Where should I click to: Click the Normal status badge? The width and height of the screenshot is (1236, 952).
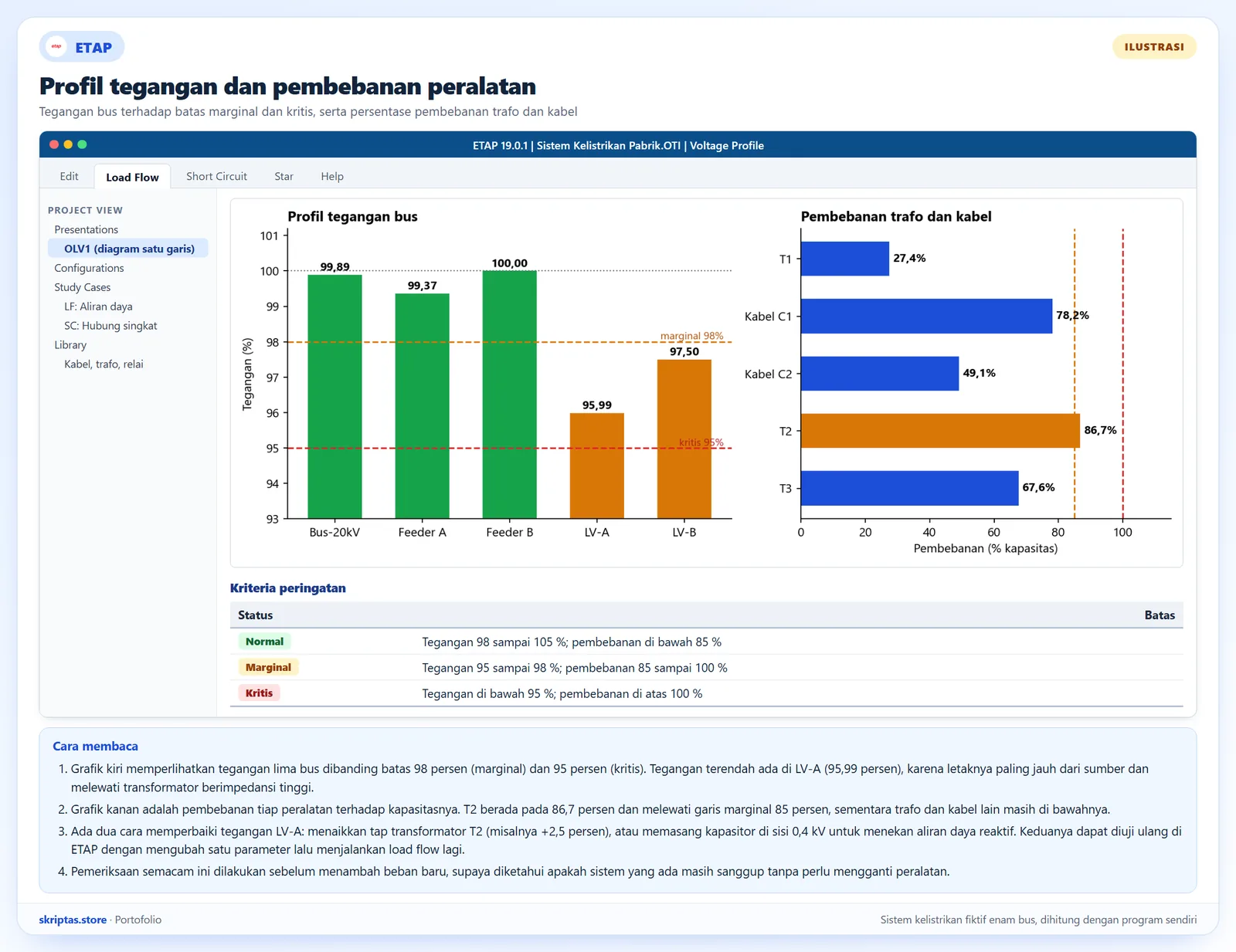(x=264, y=642)
